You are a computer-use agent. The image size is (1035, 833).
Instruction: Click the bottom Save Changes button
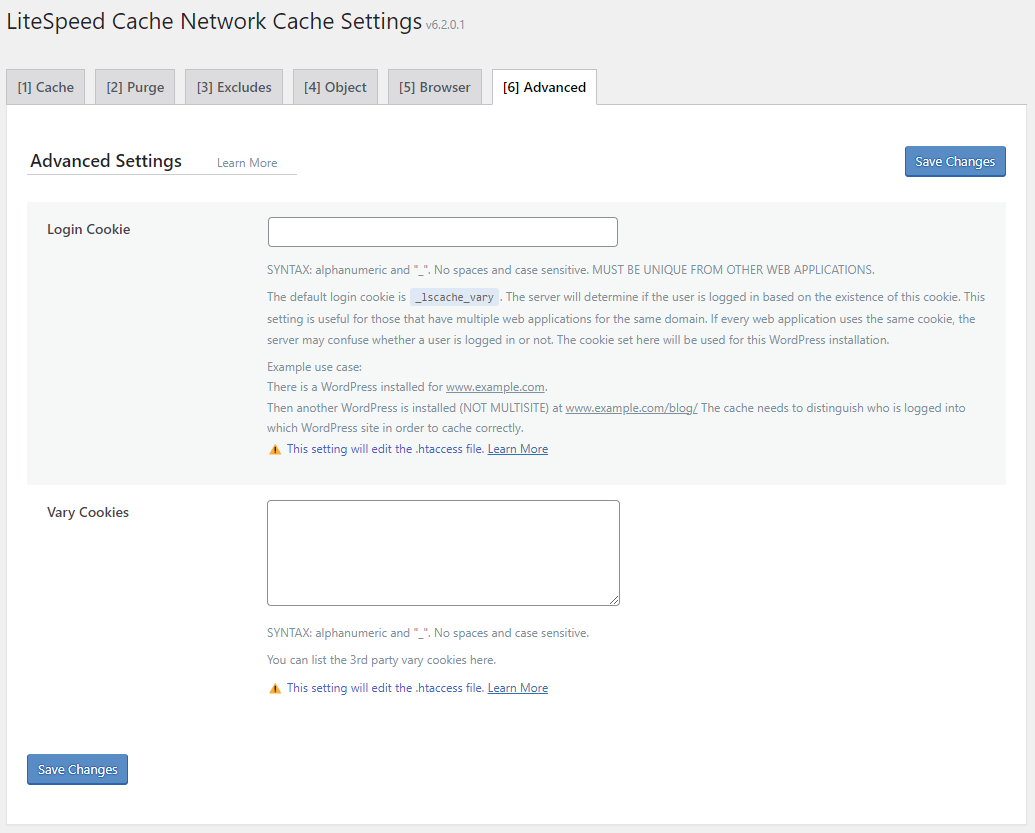tap(77, 770)
